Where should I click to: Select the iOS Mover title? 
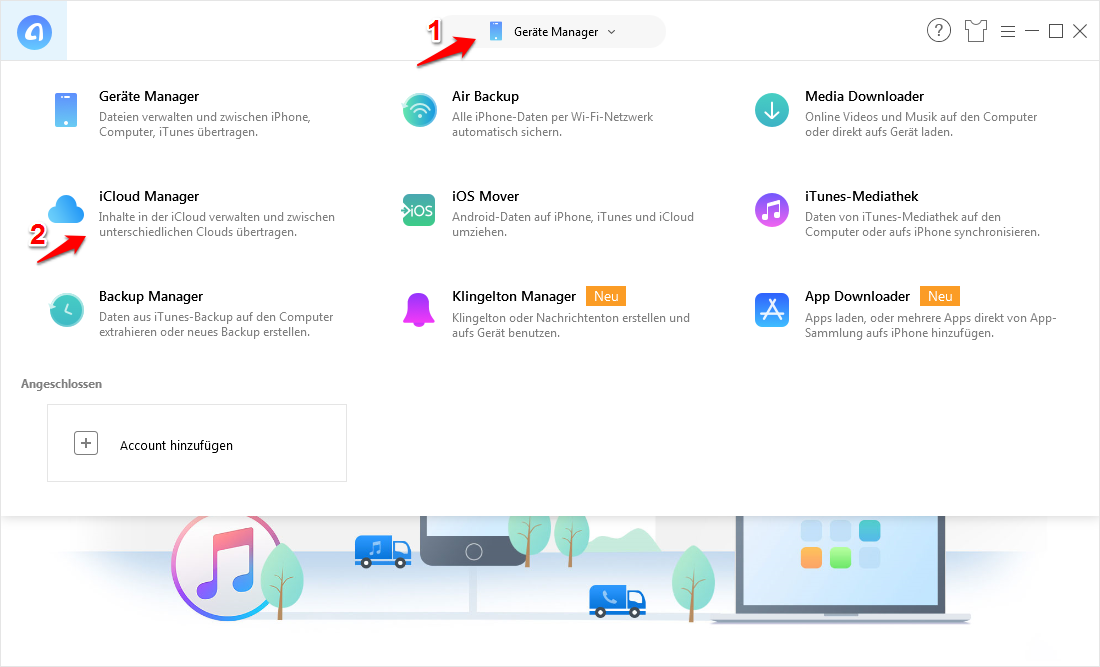tap(485, 196)
